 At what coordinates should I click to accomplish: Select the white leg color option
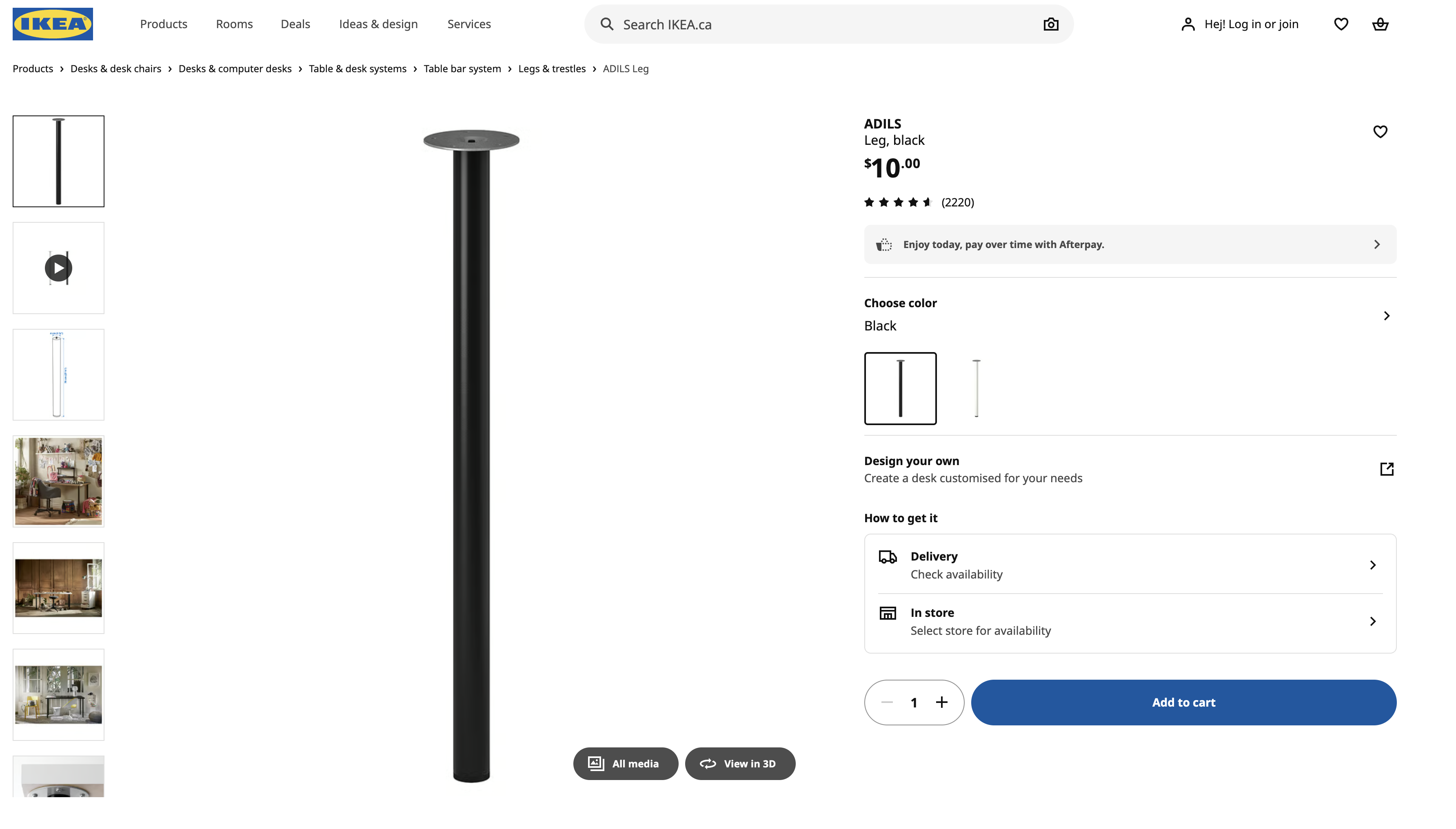click(976, 388)
